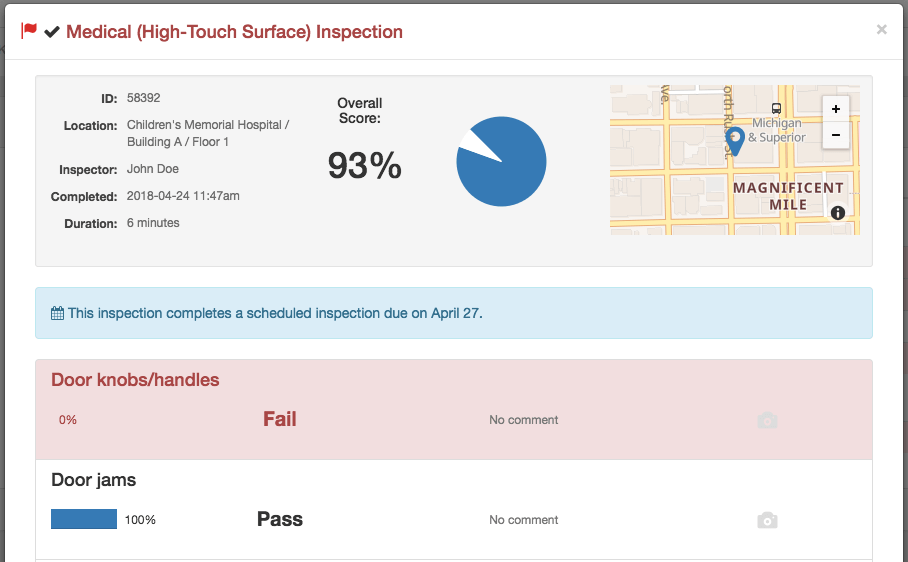Viewport: 908px width, 562px height.
Task: Click the scheduled inspection due April 27 notice
Action: coord(454,313)
